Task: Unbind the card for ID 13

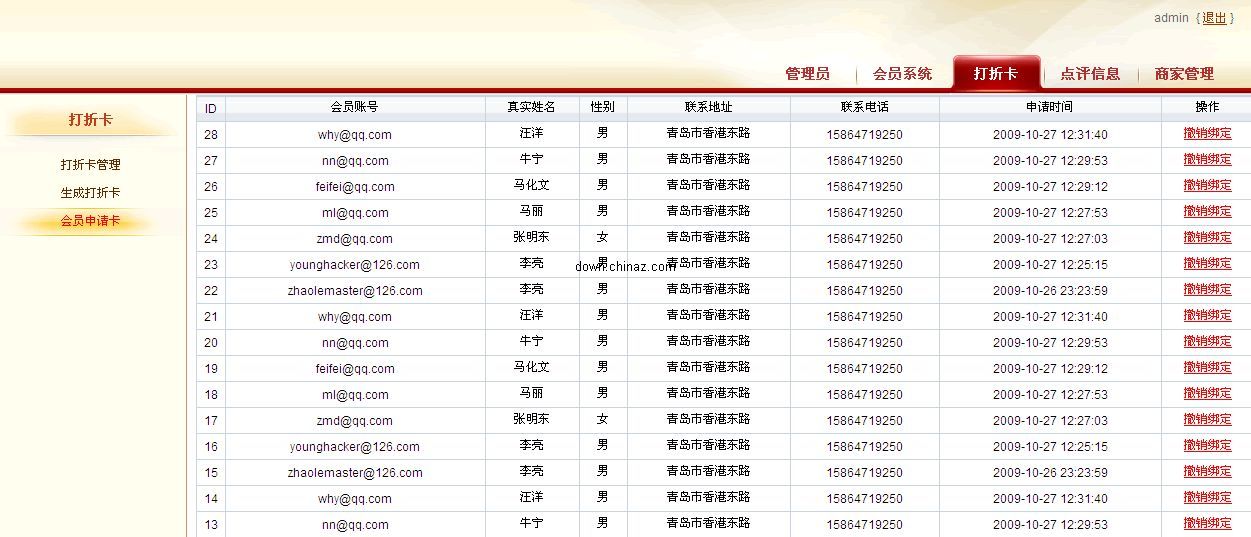Action: pos(1207,523)
